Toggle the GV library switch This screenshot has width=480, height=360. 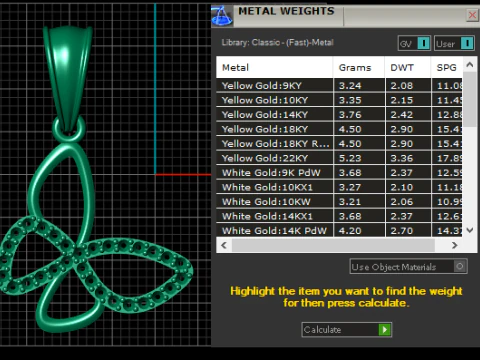414,43
